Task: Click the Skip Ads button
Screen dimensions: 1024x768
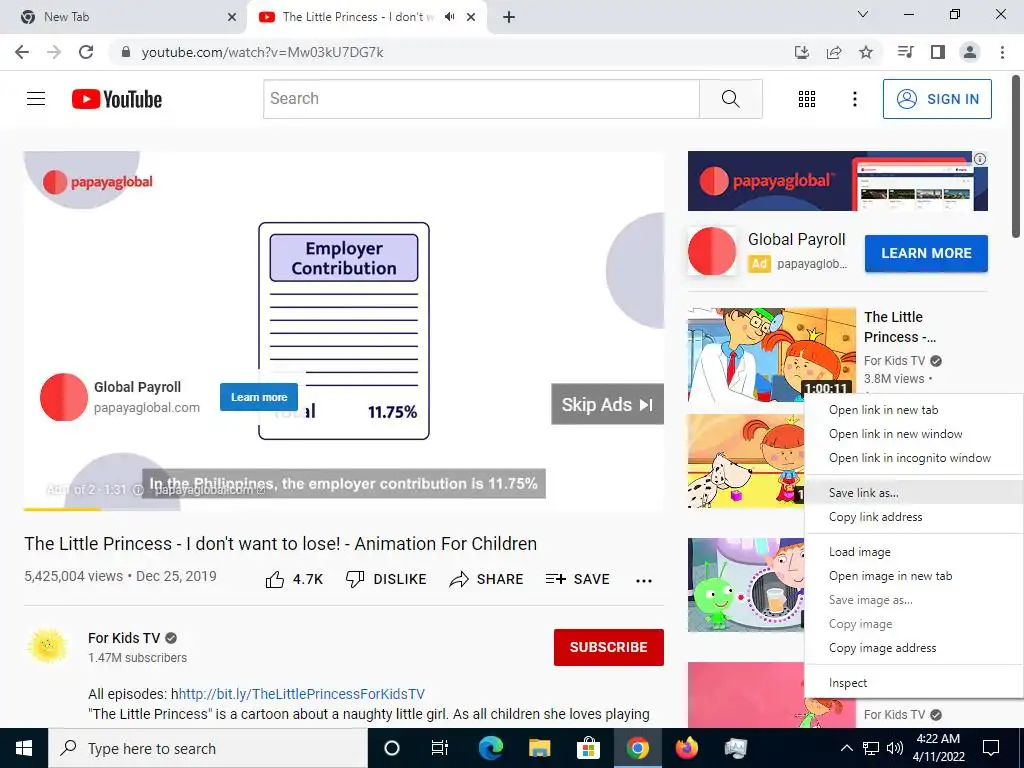Action: point(607,404)
